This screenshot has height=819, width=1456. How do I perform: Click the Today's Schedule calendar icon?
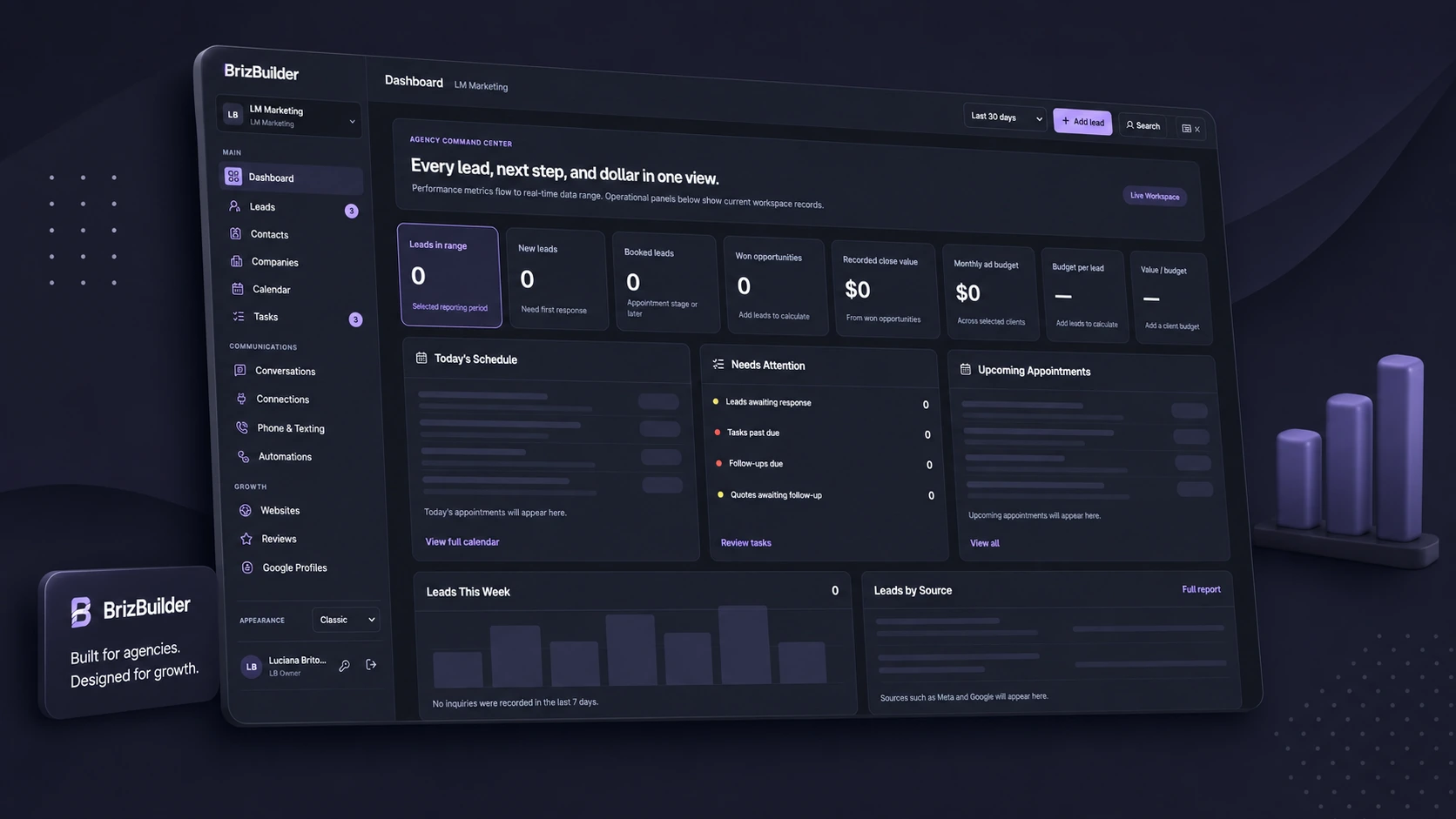(421, 358)
